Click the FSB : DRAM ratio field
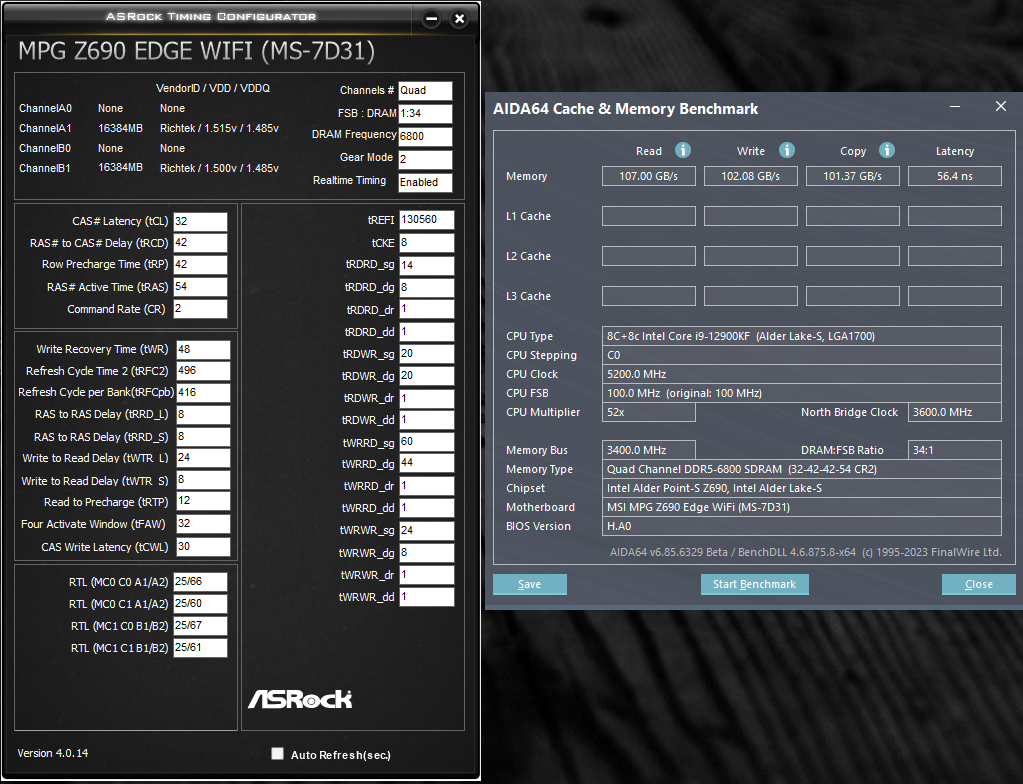 tap(425, 113)
